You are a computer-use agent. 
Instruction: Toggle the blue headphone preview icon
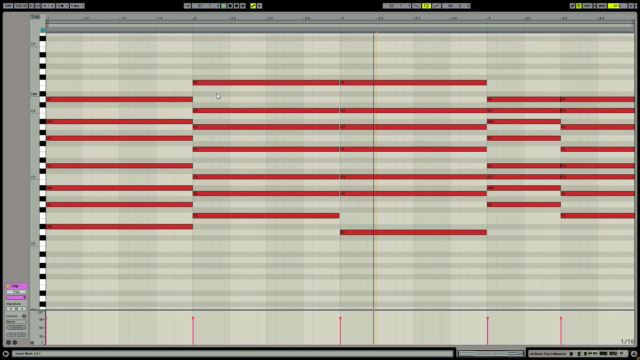[x=42, y=30]
